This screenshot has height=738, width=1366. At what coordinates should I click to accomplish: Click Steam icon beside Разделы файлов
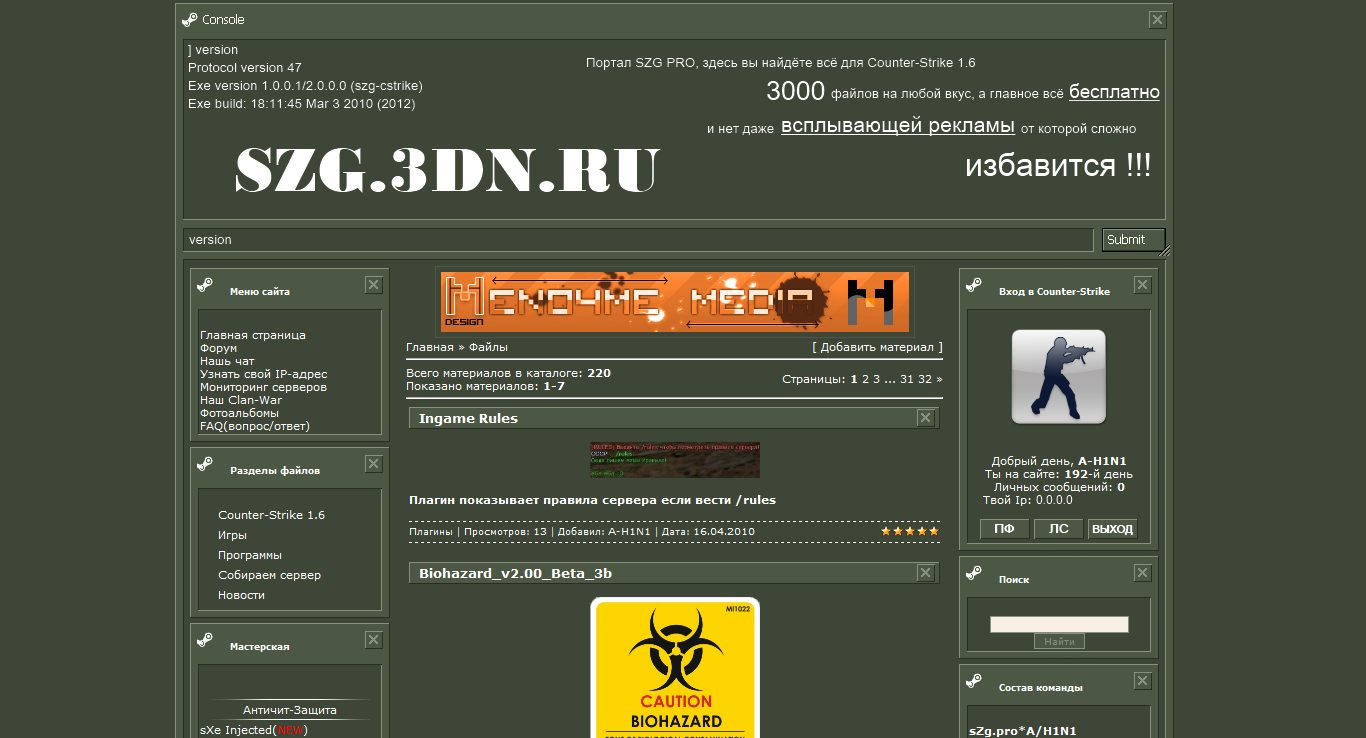click(x=205, y=464)
